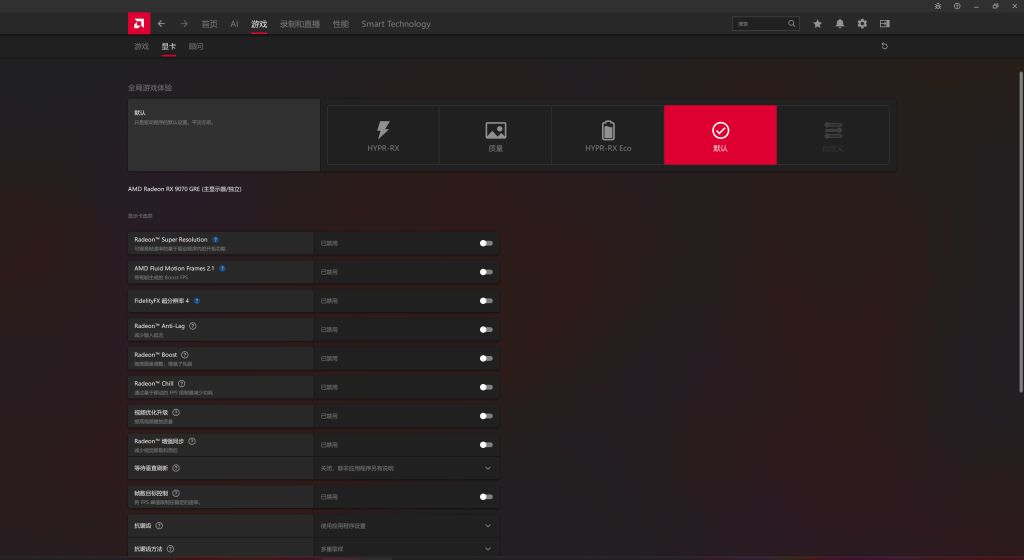The height and width of the screenshot is (560, 1024).
Task: Expand the 等待垂直刷新 dropdown
Action: tap(488, 468)
